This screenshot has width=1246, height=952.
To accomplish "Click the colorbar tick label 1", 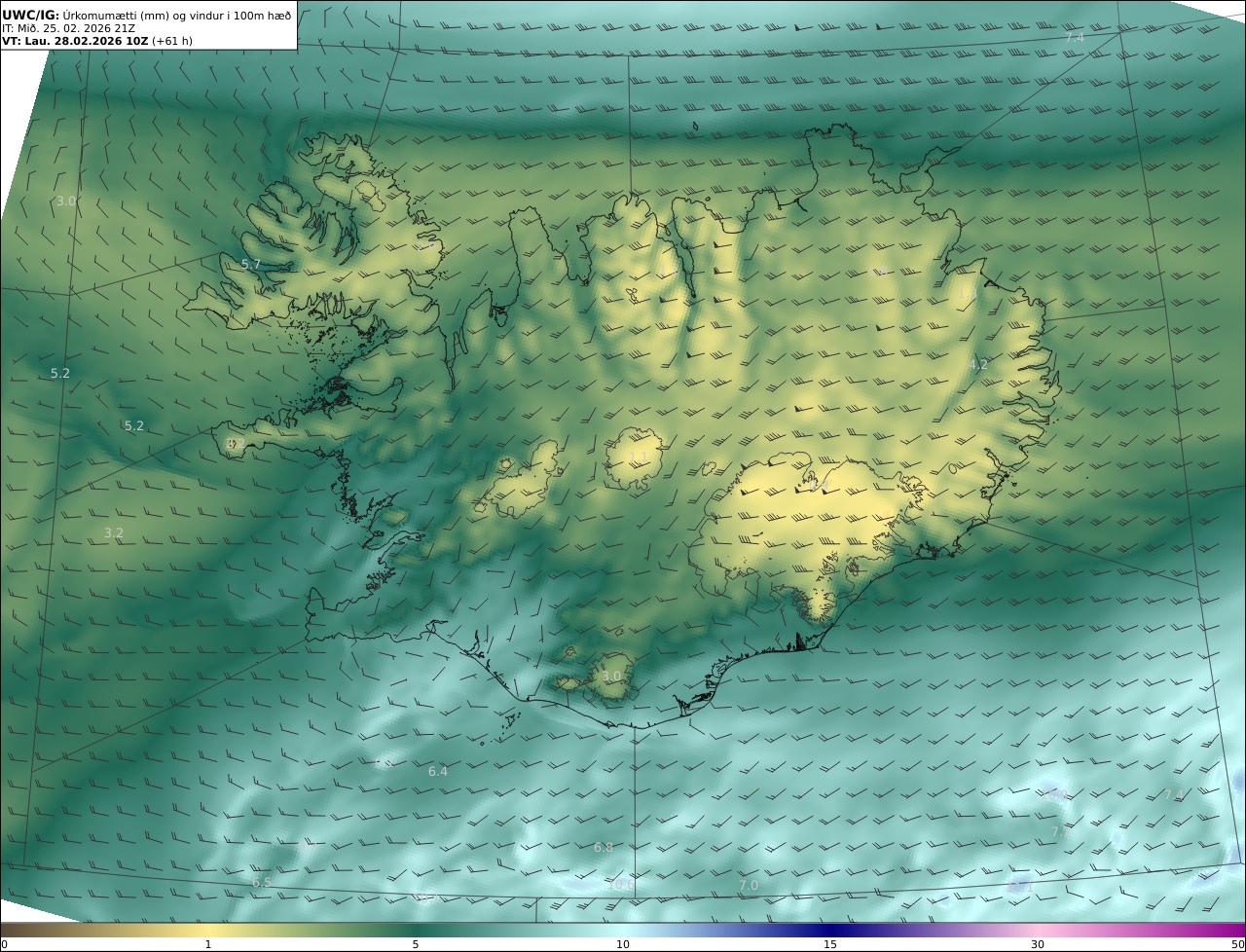I will (208, 944).
